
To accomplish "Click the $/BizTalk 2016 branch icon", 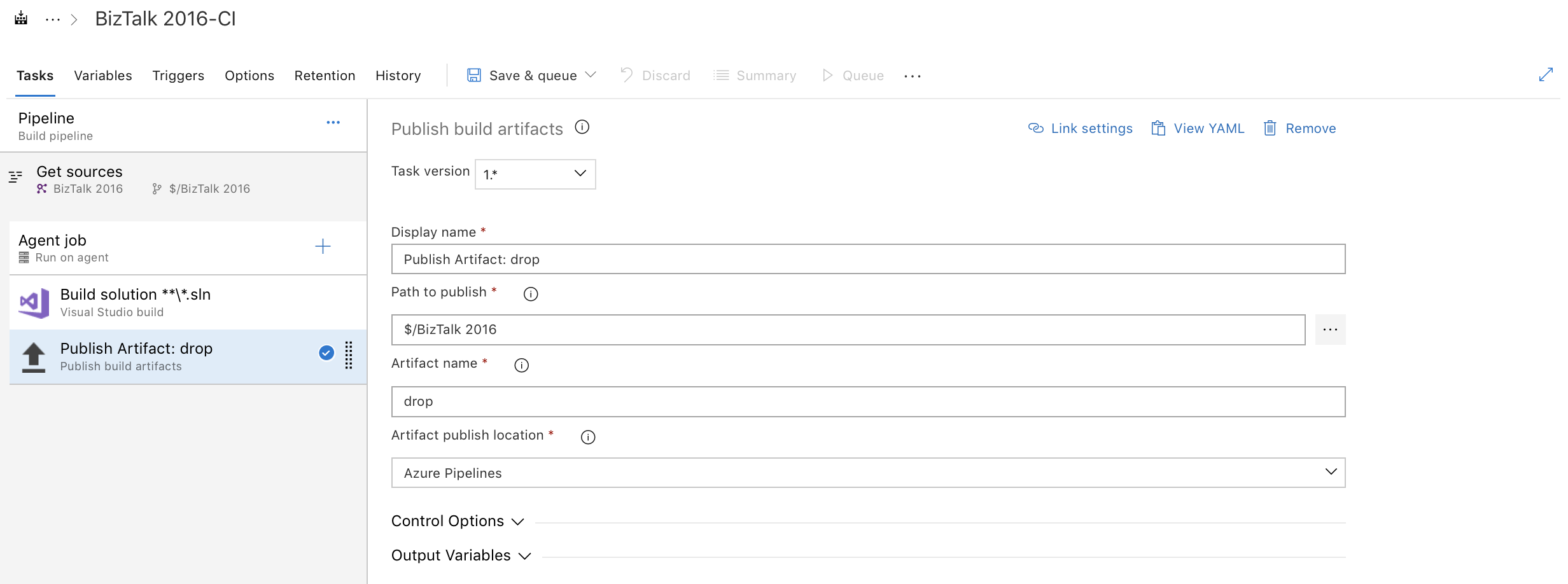I will click(157, 188).
